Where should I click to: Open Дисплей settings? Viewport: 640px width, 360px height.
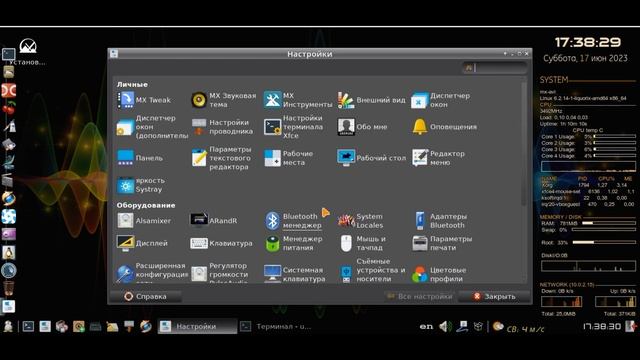click(x=142, y=243)
